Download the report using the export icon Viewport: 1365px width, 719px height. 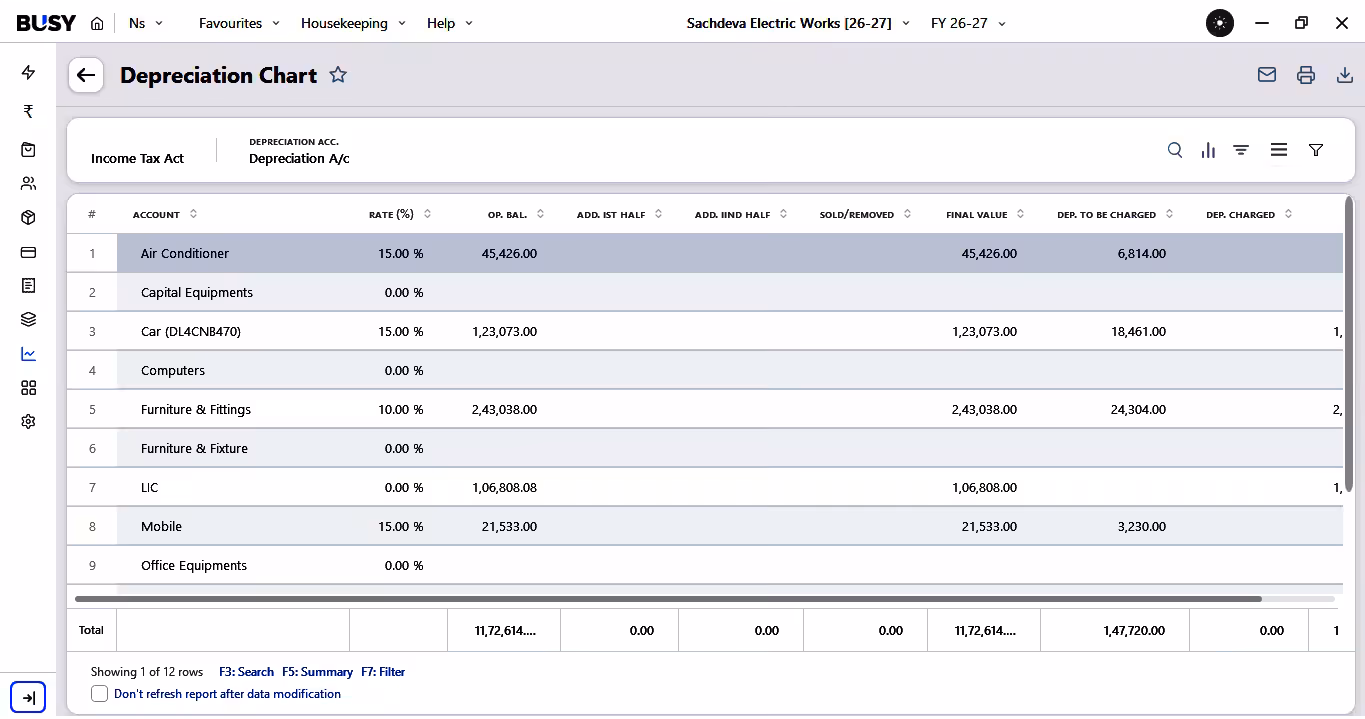tap(1345, 75)
